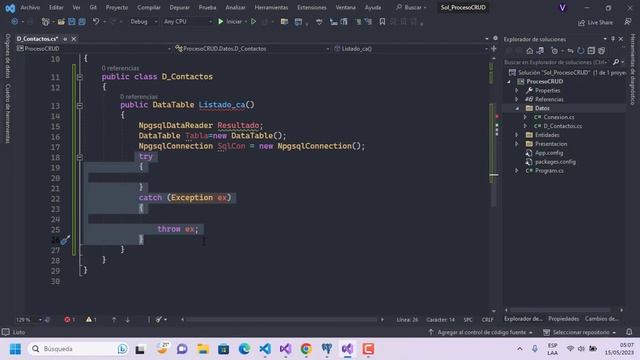Open the ProcesoCRUD.Datos.D_Contactos type dropdown
640x360 pixels.
click(252, 49)
